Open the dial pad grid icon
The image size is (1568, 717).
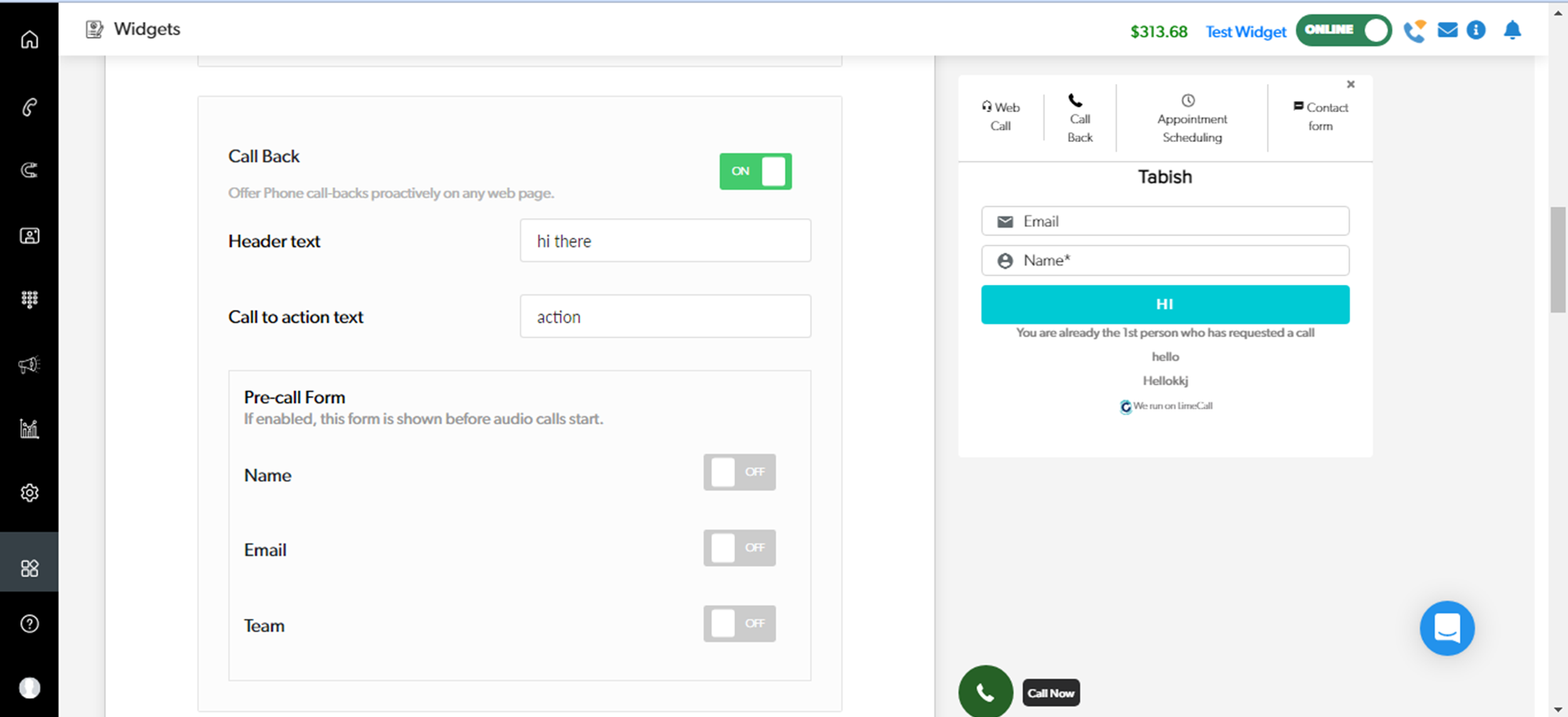click(x=29, y=299)
